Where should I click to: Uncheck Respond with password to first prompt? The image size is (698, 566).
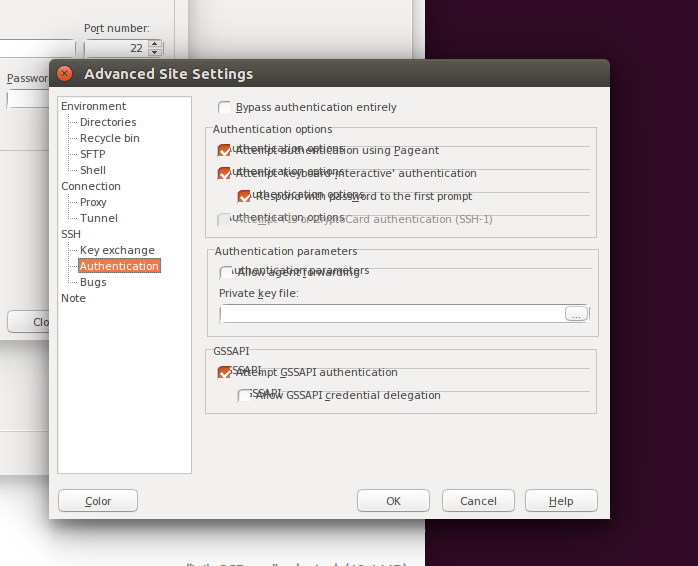[x=245, y=197]
